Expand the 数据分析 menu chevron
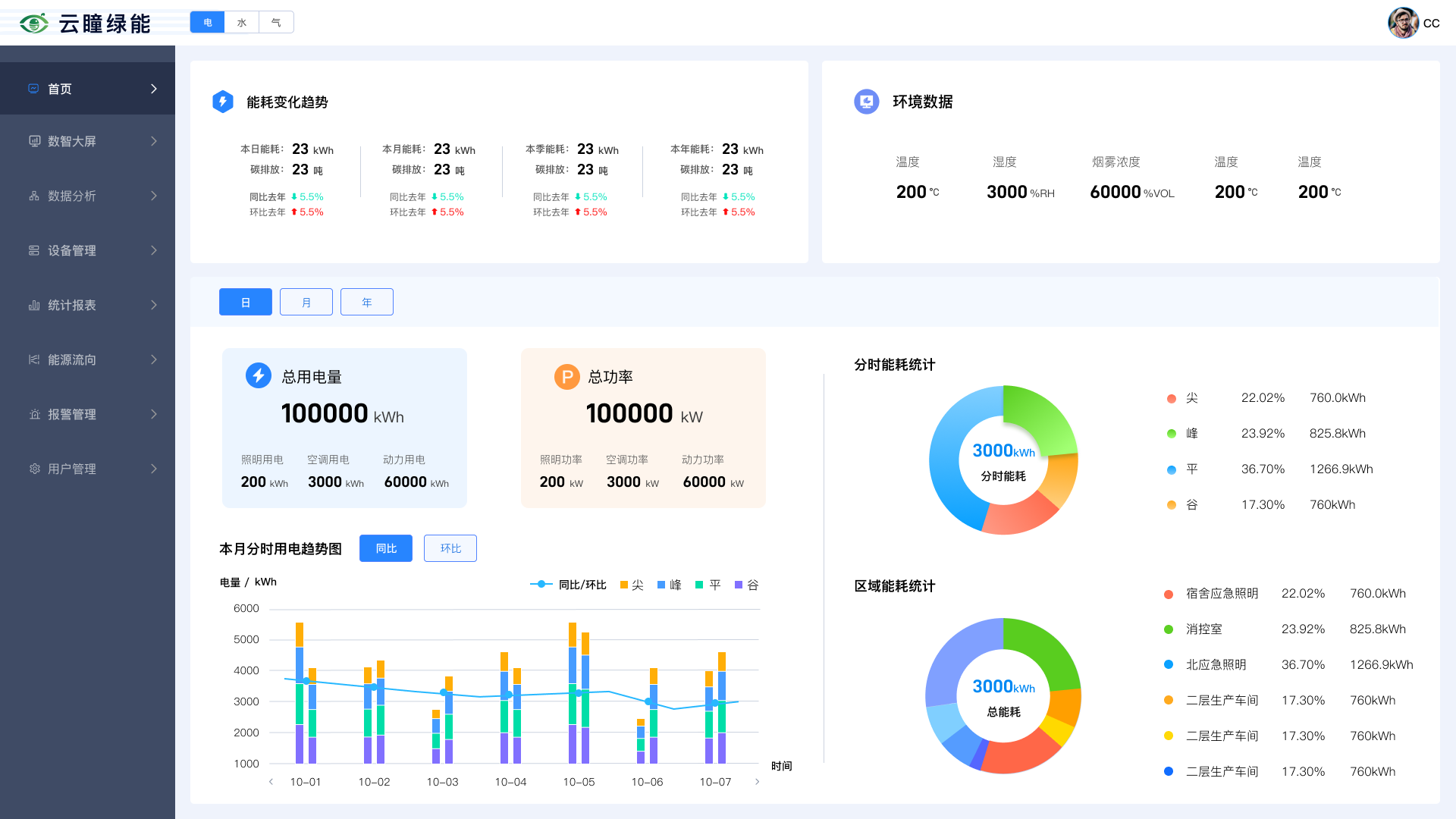1456x819 pixels. point(154,196)
